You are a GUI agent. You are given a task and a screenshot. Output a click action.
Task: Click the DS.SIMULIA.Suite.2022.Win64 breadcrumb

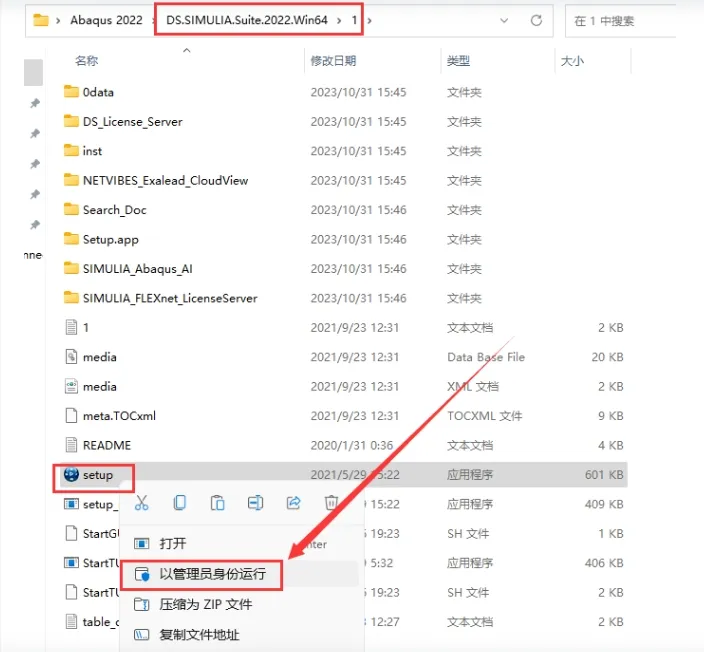pyautogui.click(x=247, y=20)
